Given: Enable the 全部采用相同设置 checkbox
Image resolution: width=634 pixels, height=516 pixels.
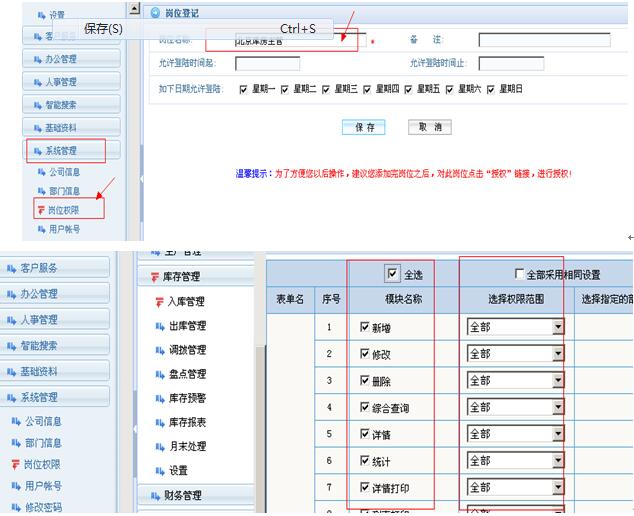Looking at the screenshot, I should (x=518, y=273).
